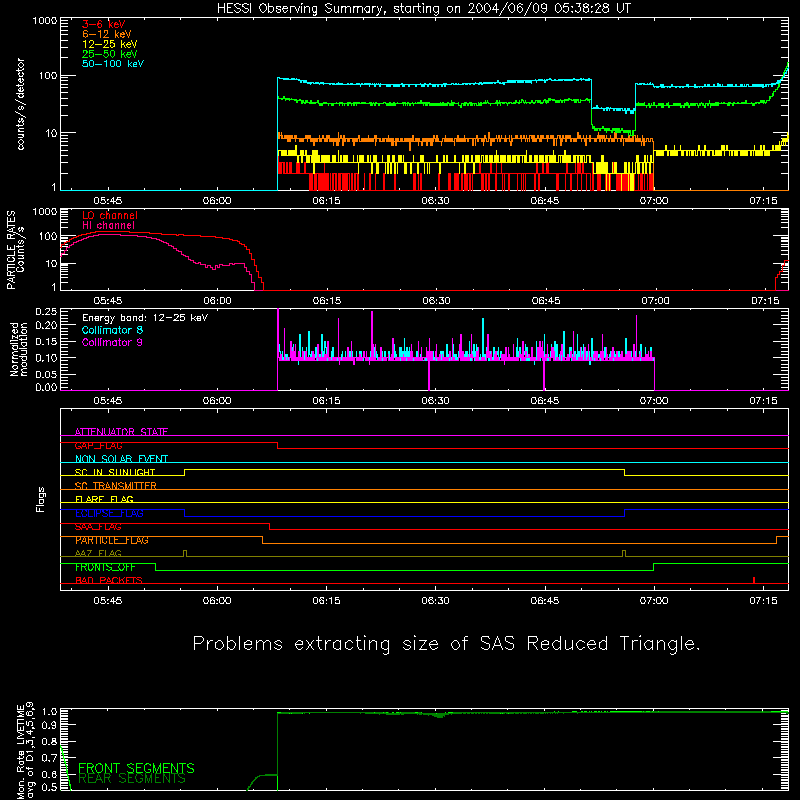Click the vertical Flags axis label
The width and height of the screenshot is (800, 800).
(40, 500)
